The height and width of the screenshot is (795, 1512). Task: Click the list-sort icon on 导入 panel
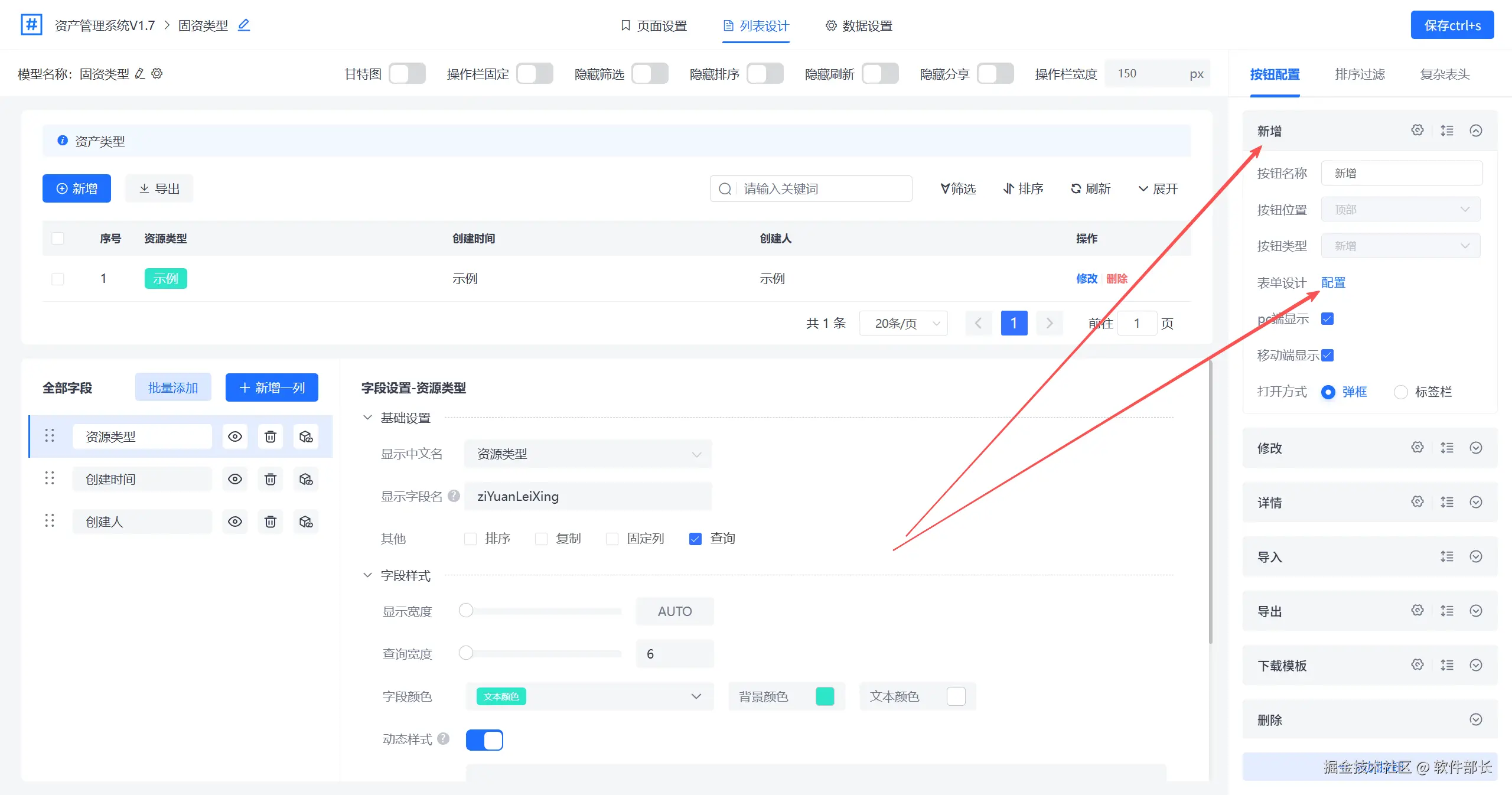pos(1446,556)
